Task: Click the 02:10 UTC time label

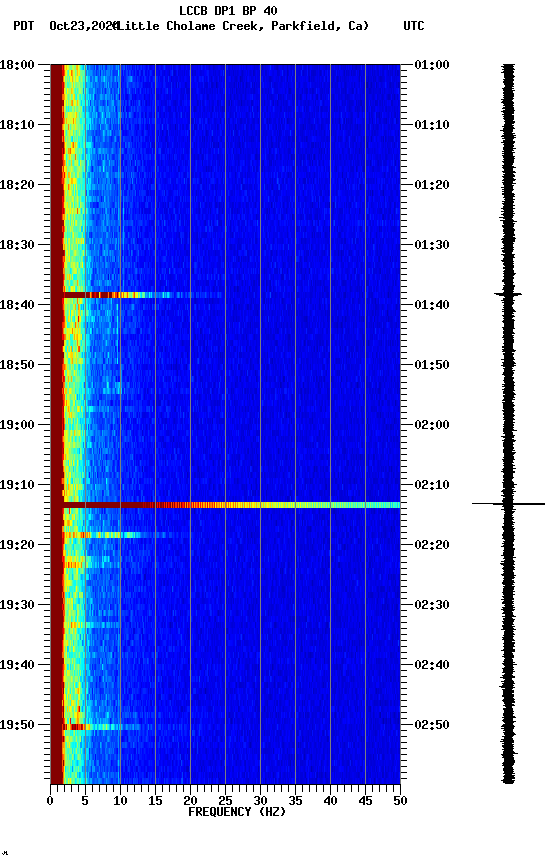Action: pos(432,485)
